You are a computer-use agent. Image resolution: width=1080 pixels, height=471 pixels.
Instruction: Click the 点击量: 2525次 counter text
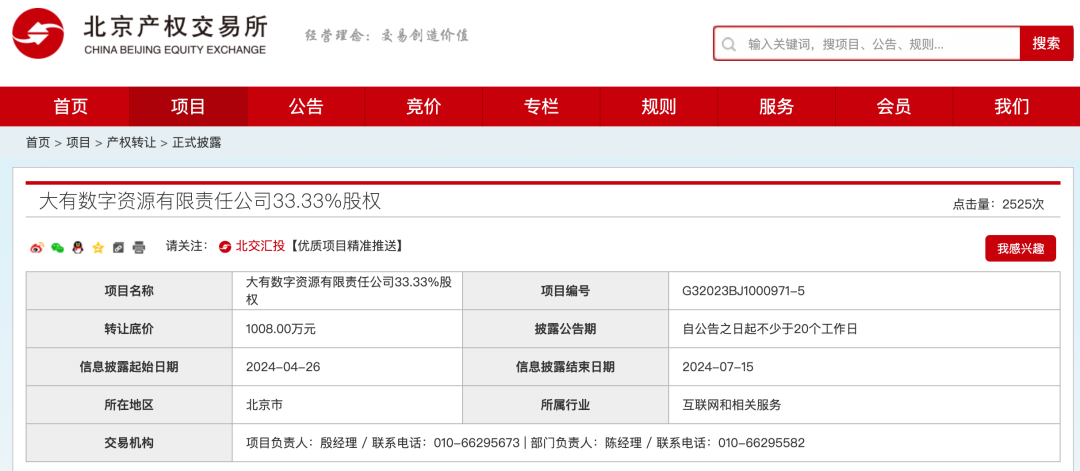(998, 204)
